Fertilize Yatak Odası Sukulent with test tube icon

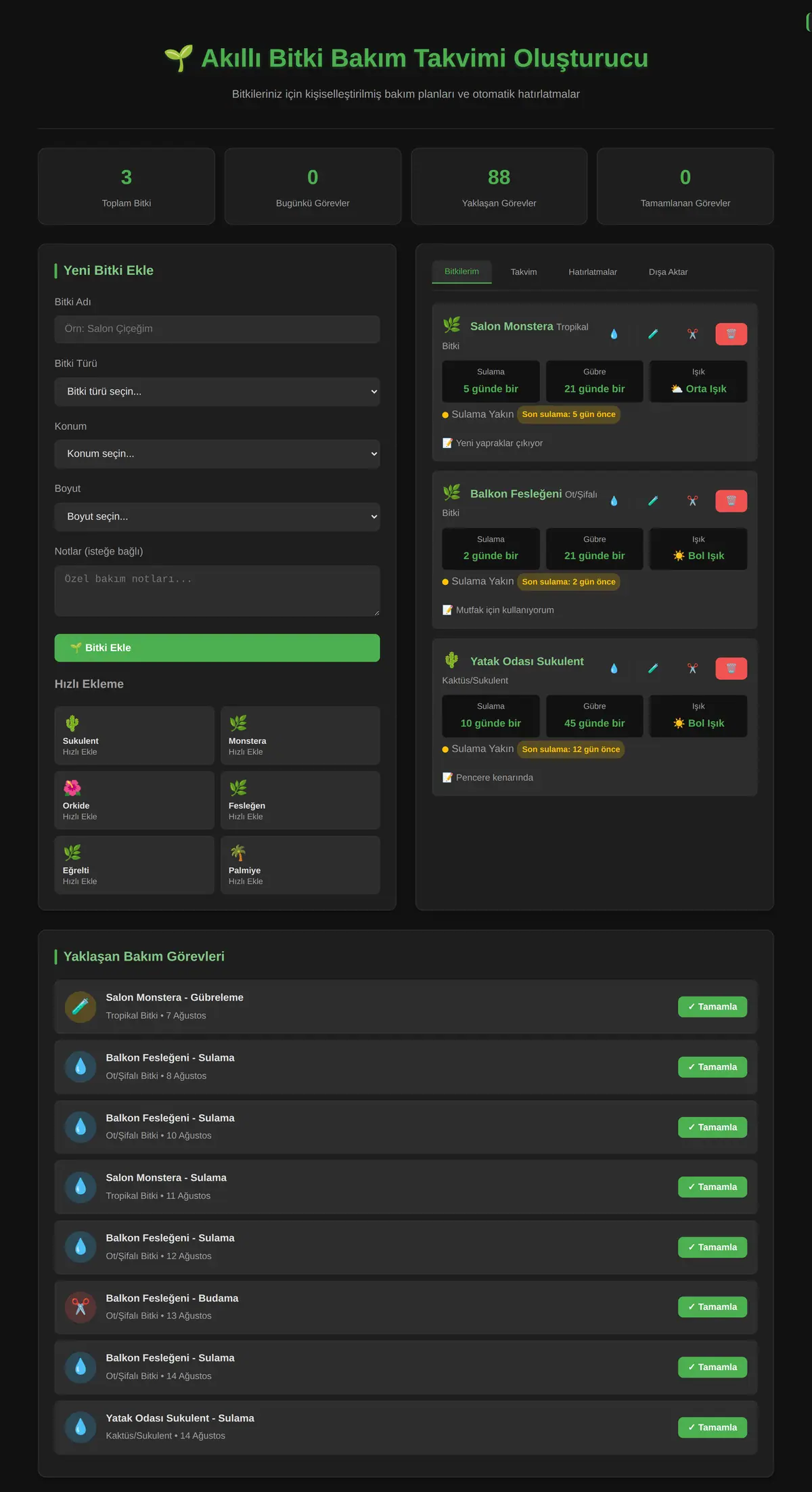tap(653, 668)
